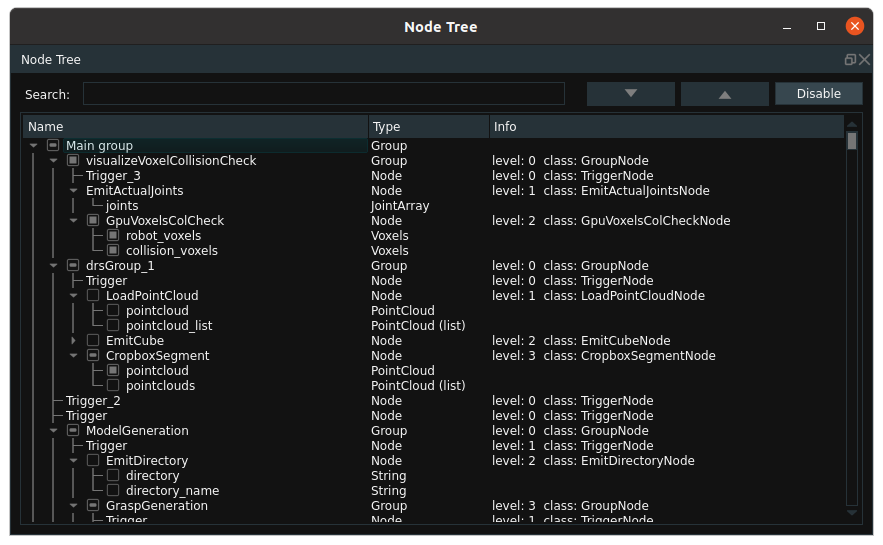Collapse the GpuVoxelsColCheck node
This screenshot has height=545, width=883.
point(73,220)
